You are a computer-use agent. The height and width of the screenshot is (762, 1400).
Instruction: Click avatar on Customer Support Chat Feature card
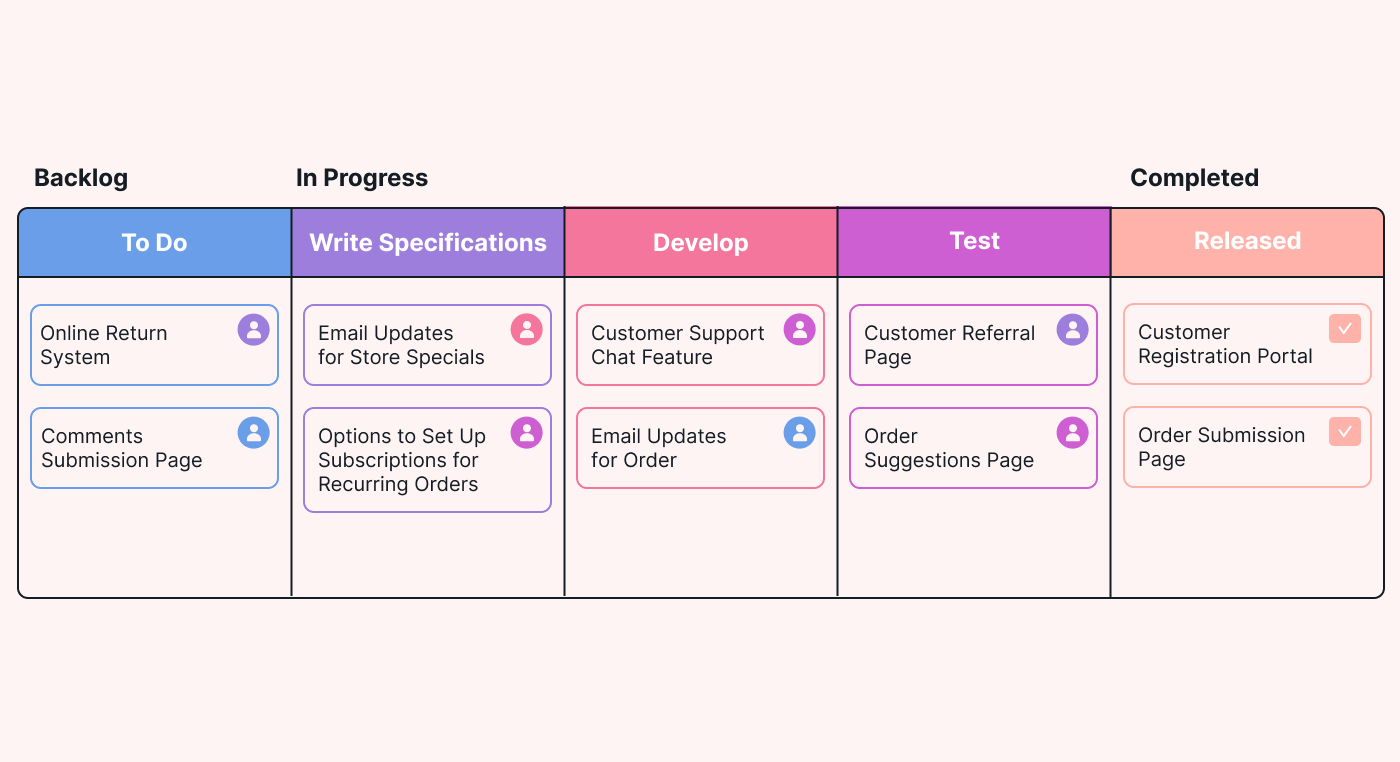coord(799,329)
